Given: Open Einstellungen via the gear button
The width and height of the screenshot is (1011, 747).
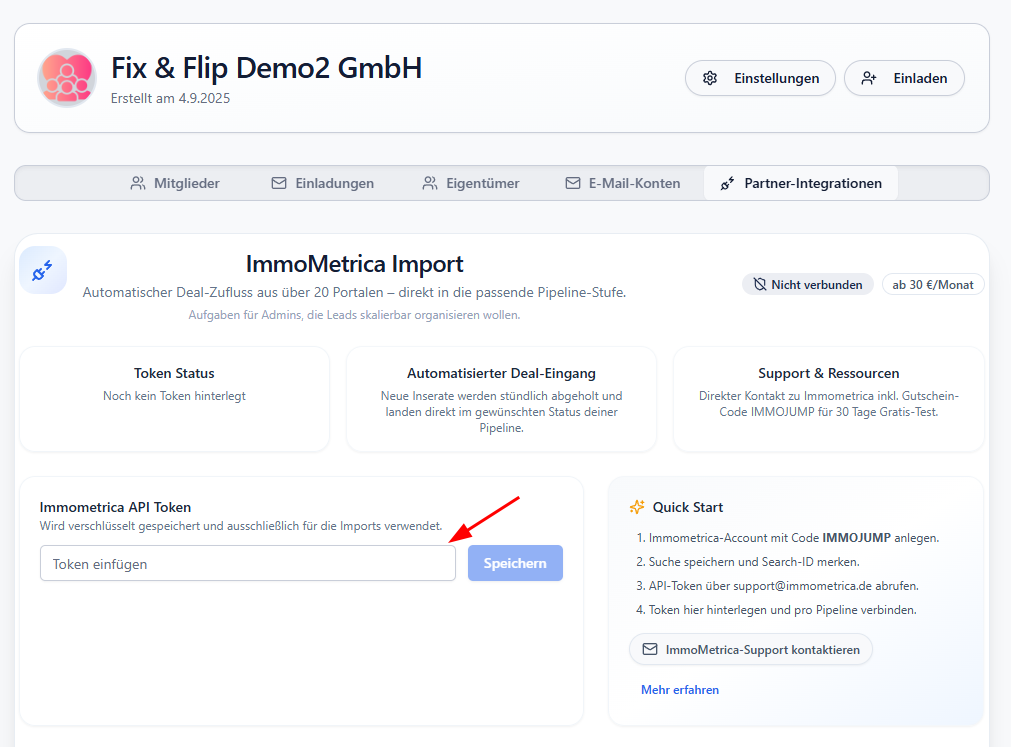Looking at the screenshot, I should point(760,78).
